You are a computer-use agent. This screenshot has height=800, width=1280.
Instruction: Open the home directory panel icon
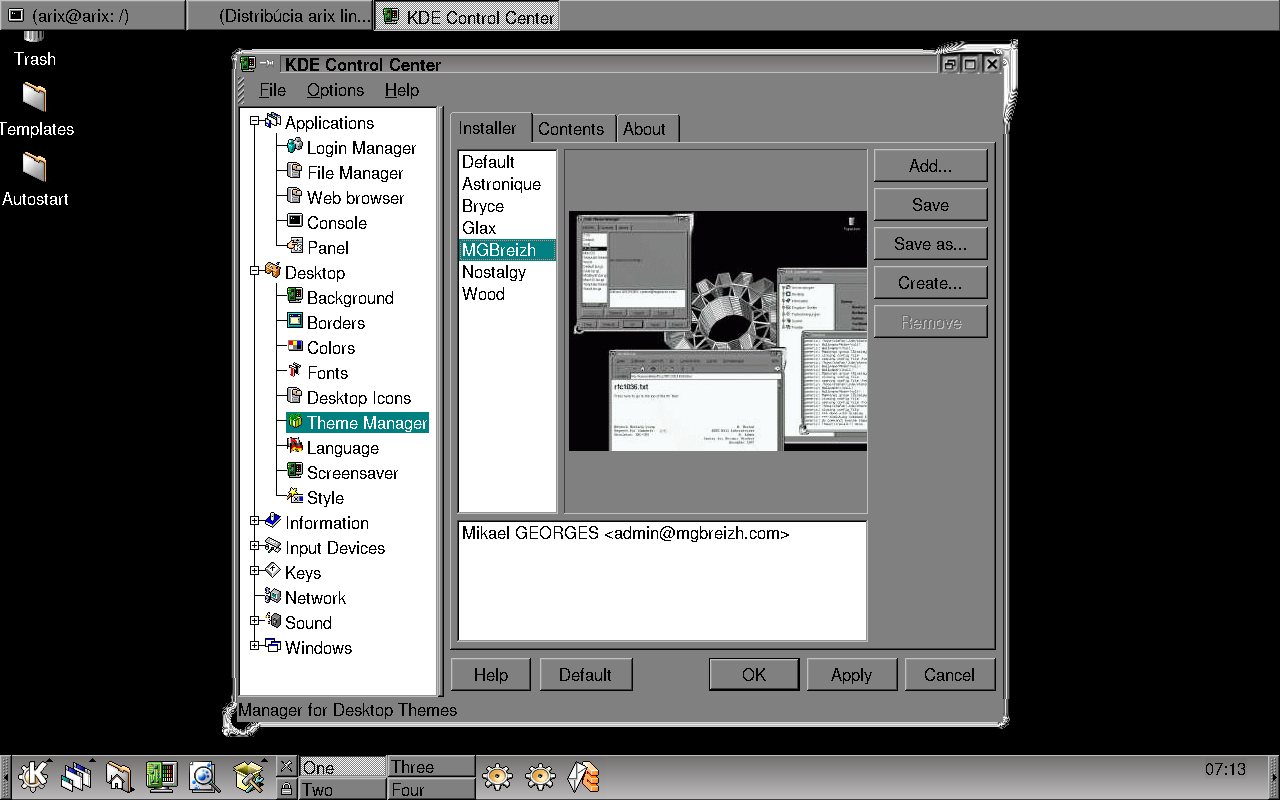(x=118, y=776)
